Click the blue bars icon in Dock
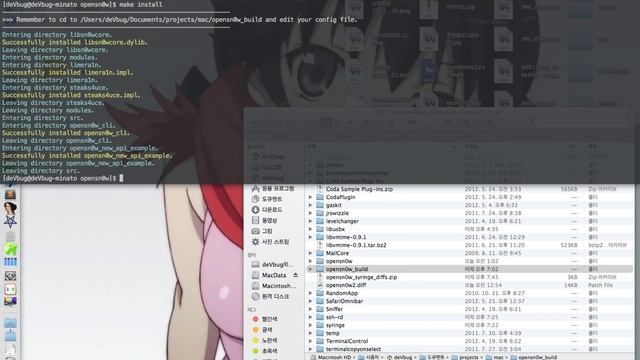The height and width of the screenshot is (360, 640). (10, 262)
